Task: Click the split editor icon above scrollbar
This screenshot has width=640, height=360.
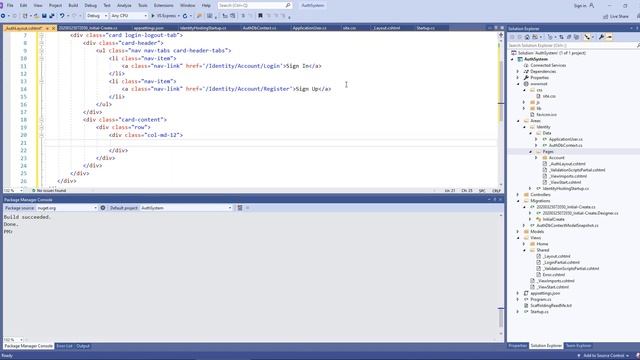Action: coord(501,36)
